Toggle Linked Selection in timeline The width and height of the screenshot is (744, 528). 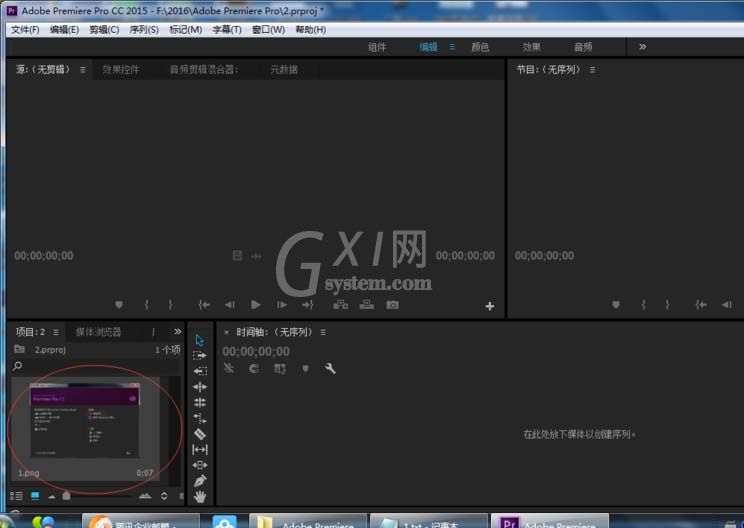(x=280, y=369)
